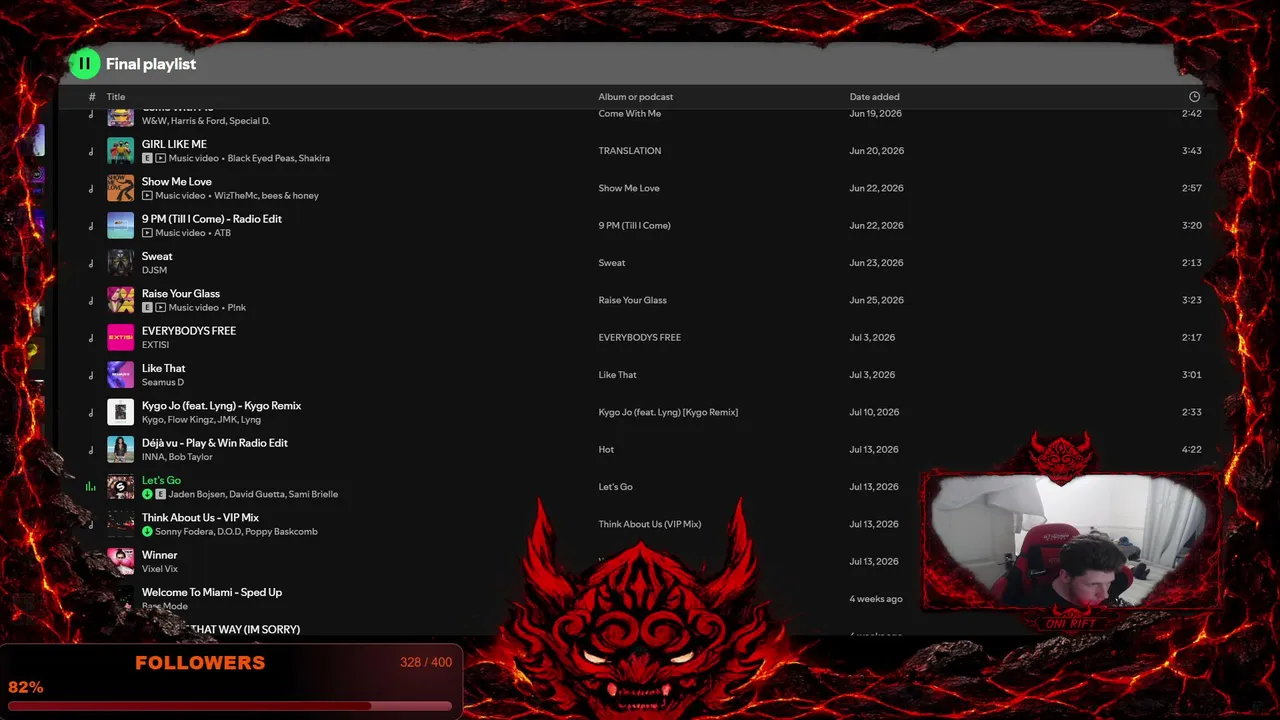Screen dimensions: 1280x720
Task: Click the Winner track cover art
Action: (121, 561)
